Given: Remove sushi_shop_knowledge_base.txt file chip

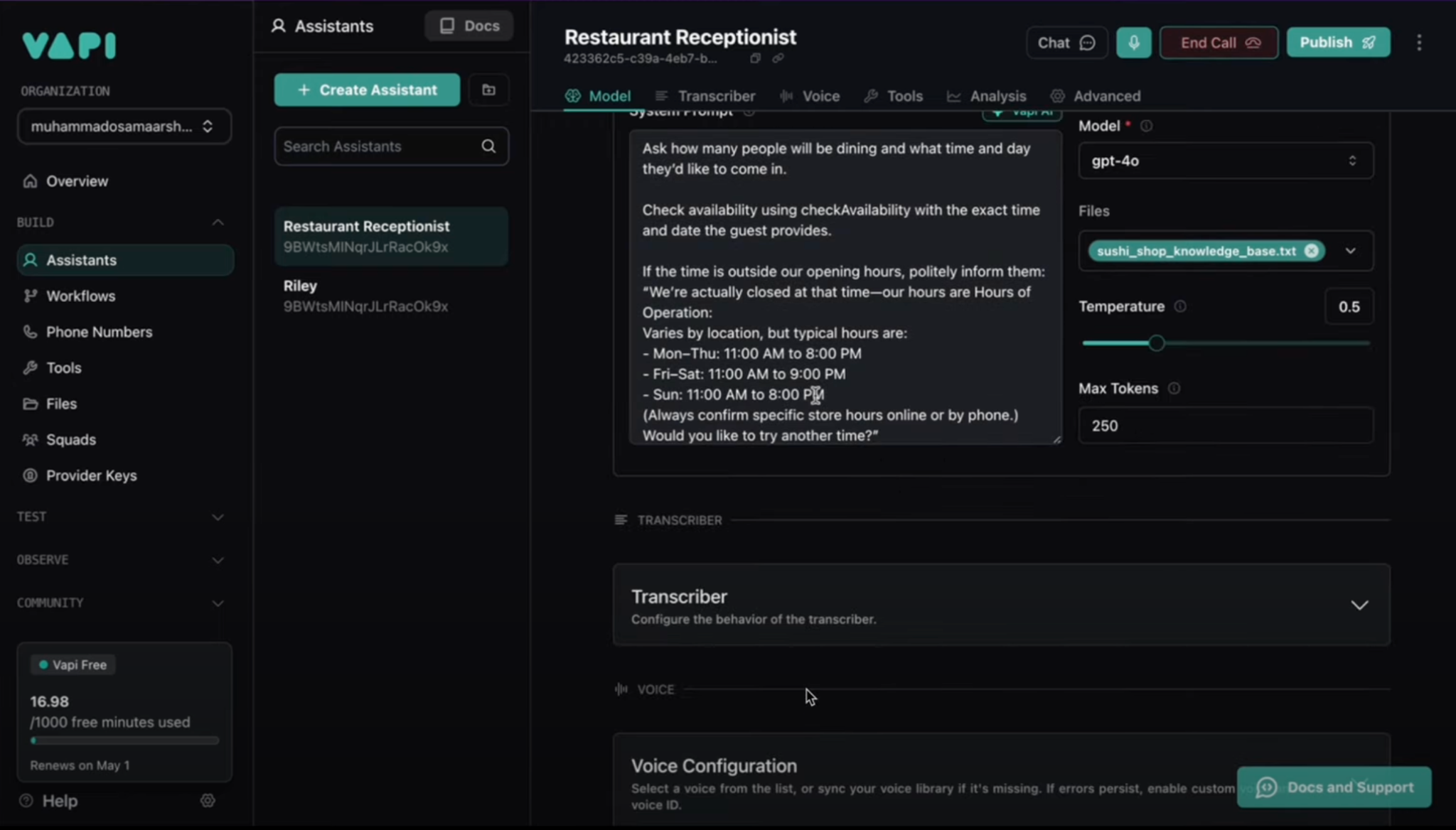Looking at the screenshot, I should pyautogui.click(x=1311, y=251).
